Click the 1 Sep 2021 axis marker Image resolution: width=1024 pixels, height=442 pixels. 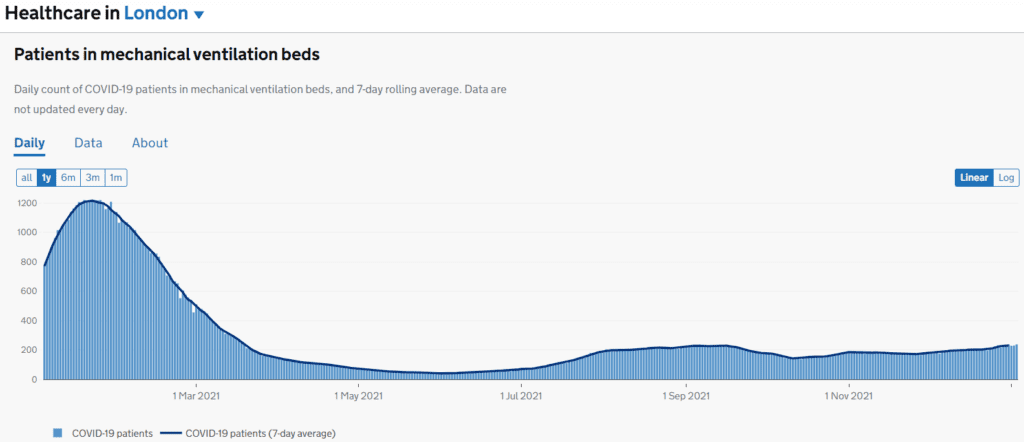[x=686, y=396]
